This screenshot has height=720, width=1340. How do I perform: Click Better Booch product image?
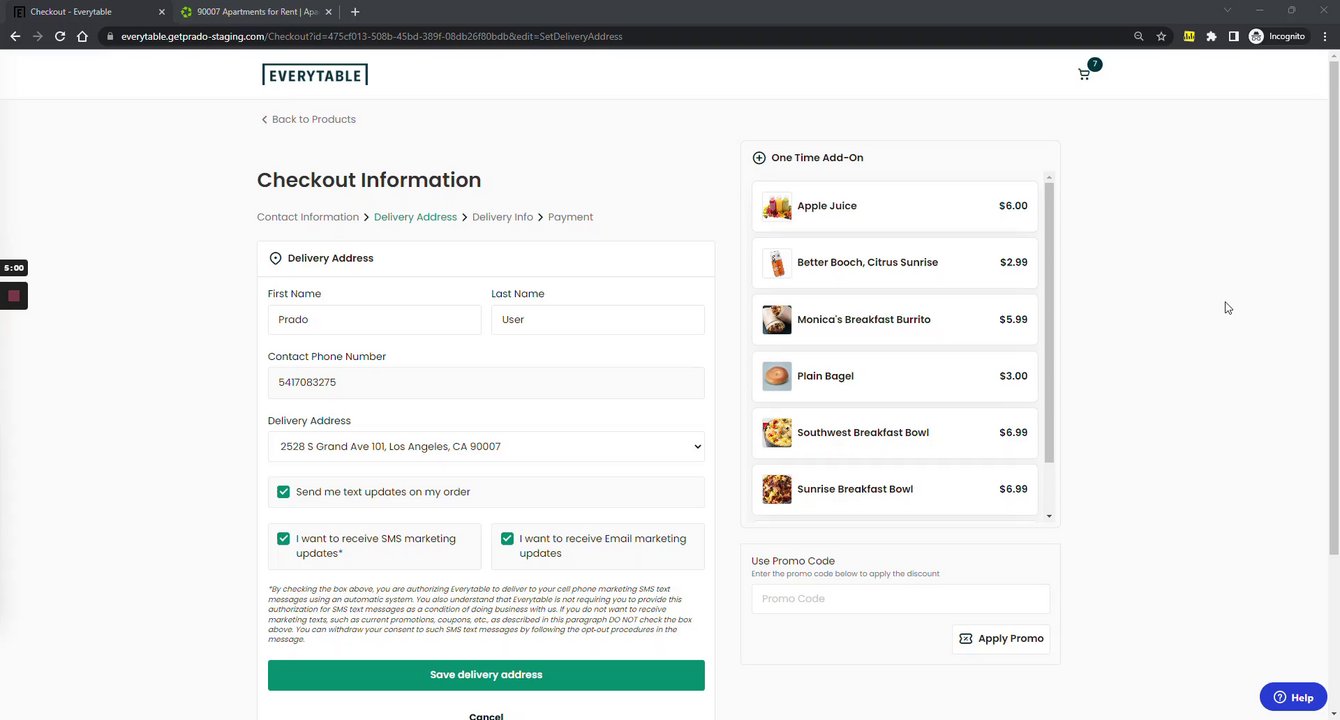pyautogui.click(x=777, y=263)
